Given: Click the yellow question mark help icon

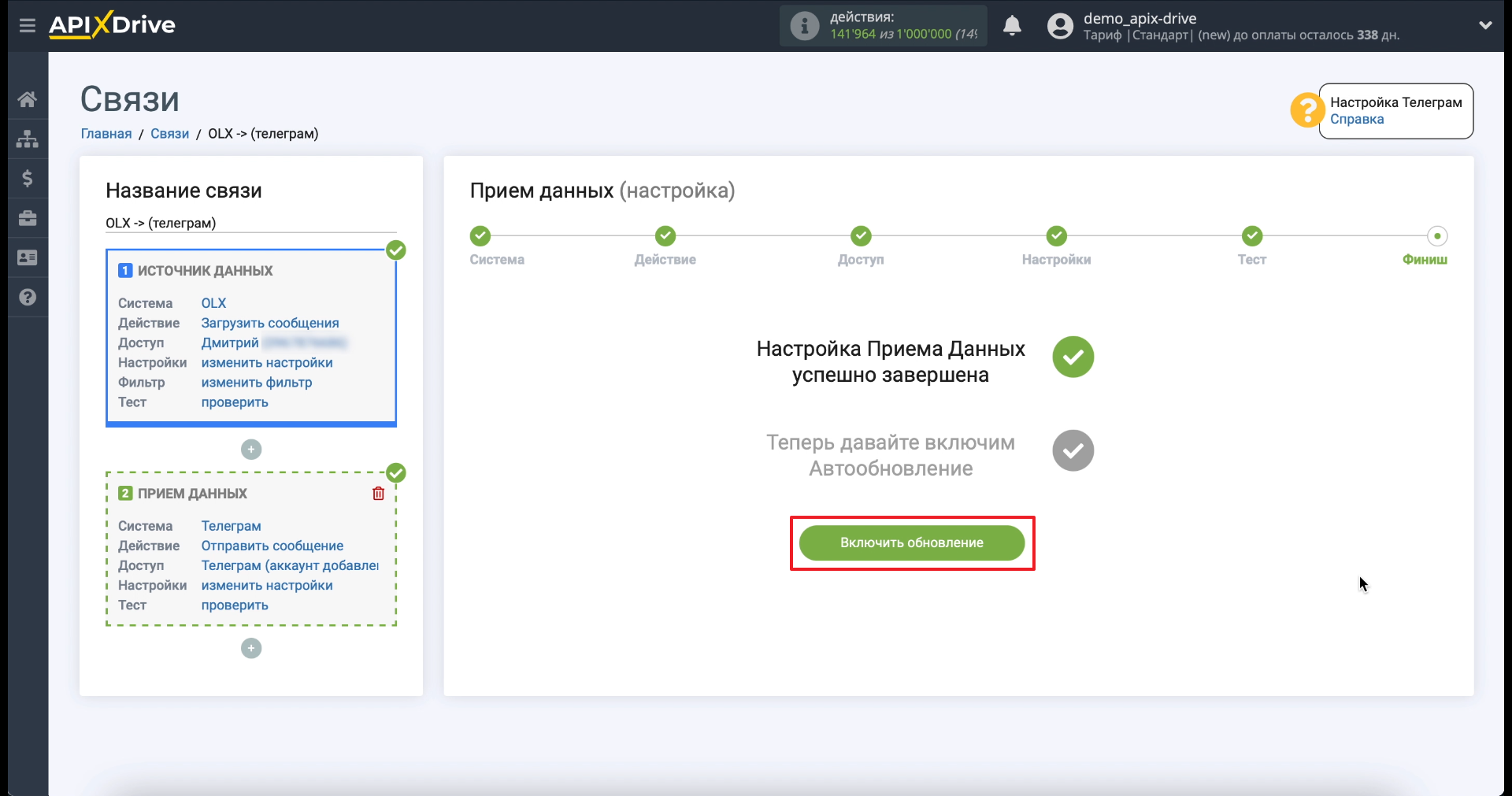Looking at the screenshot, I should point(1306,110).
